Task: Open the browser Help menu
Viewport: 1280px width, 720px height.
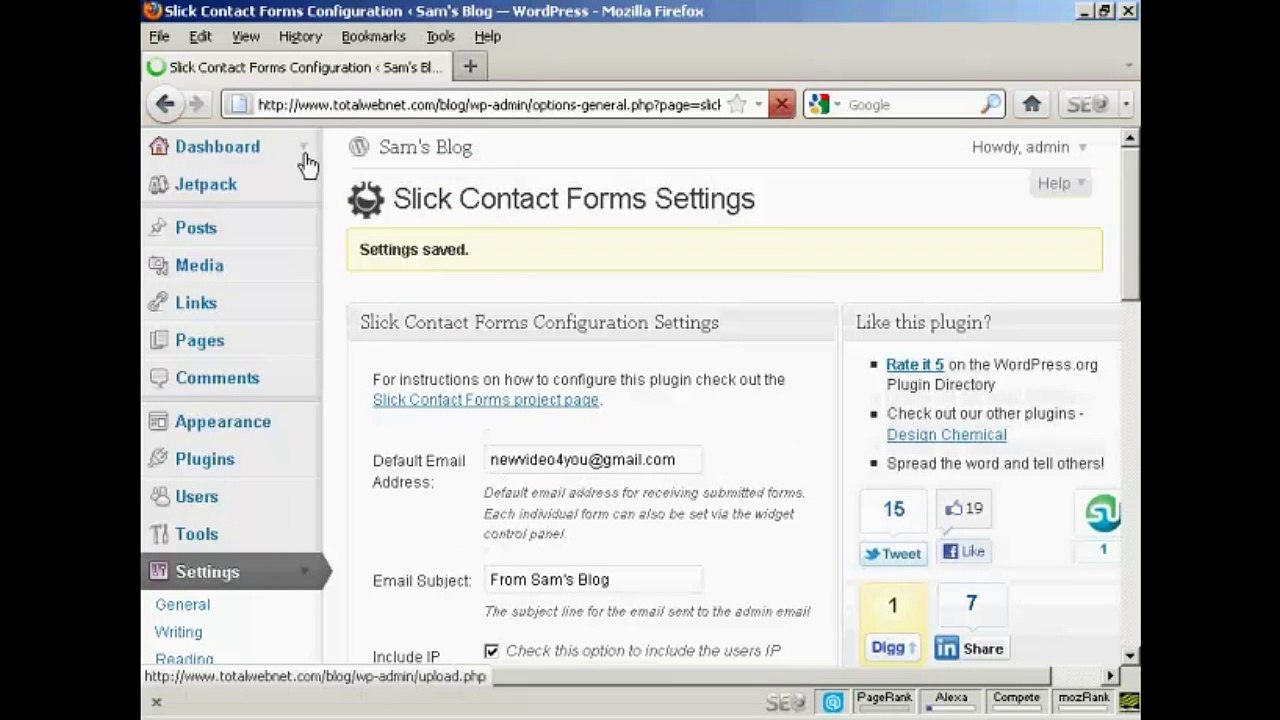Action: [x=487, y=36]
